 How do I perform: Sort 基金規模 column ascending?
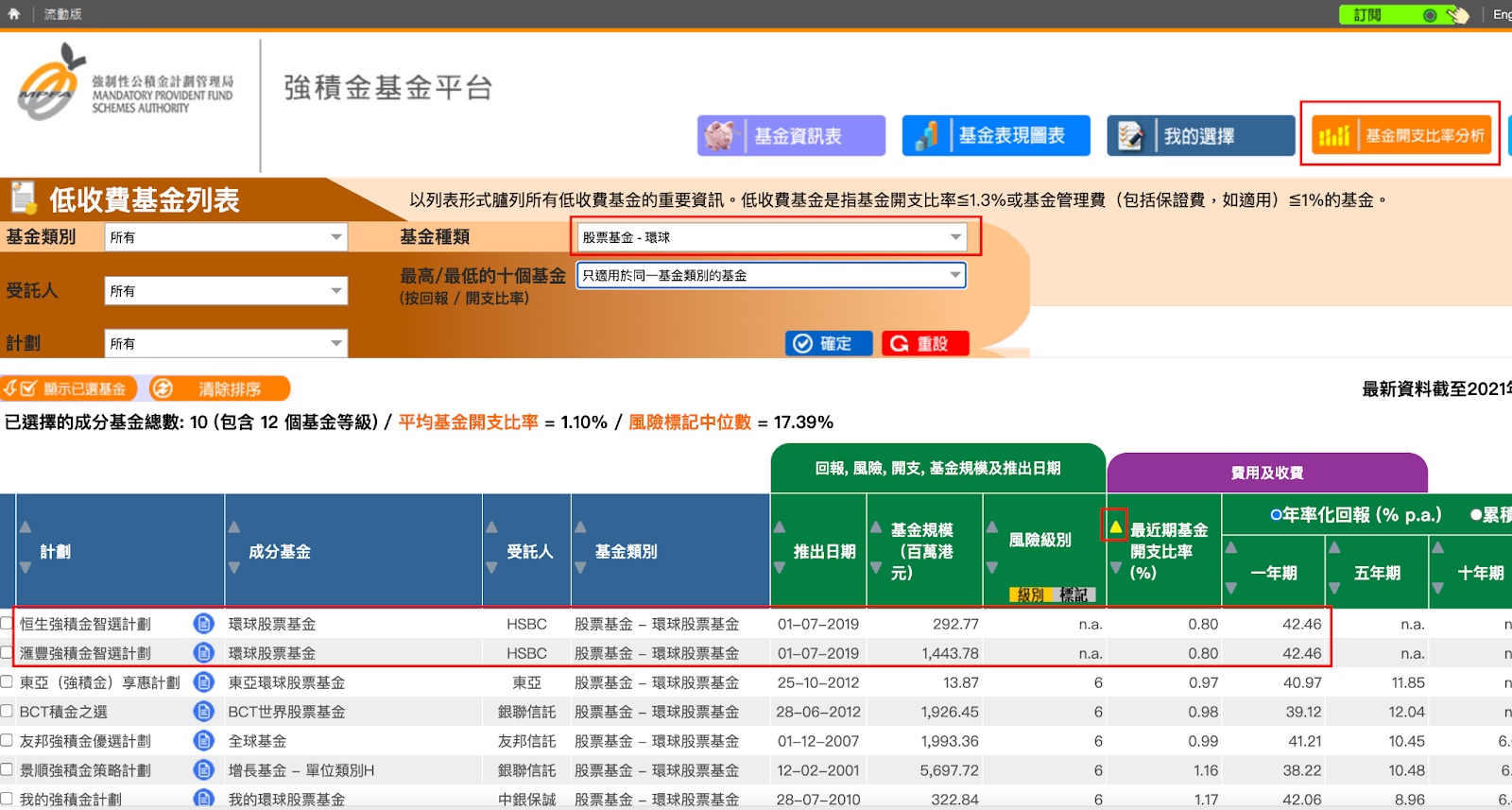coord(876,527)
